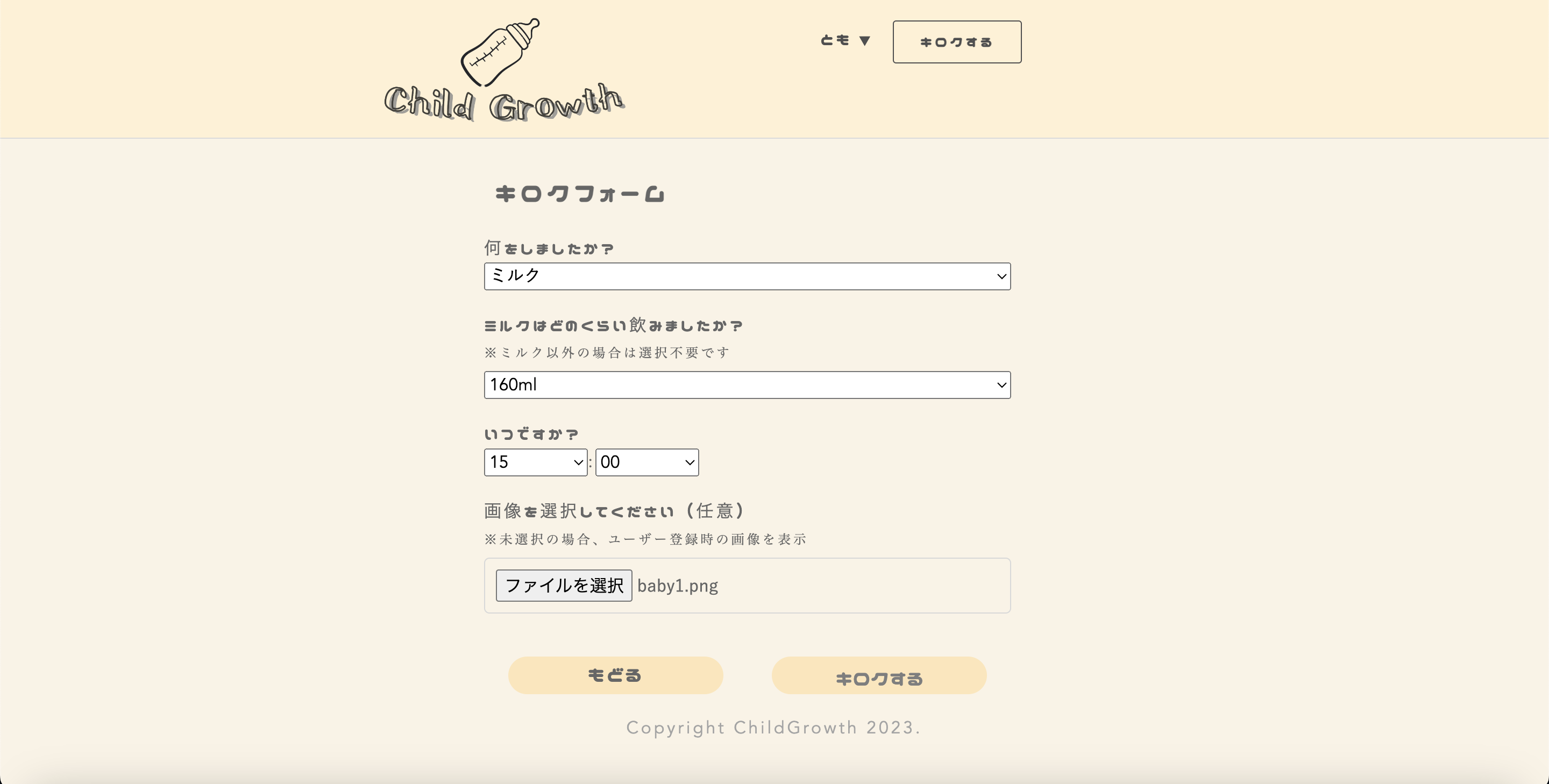Open the hour dropdown showing 15
Image resolution: width=1549 pixels, height=784 pixels.
pos(535,462)
